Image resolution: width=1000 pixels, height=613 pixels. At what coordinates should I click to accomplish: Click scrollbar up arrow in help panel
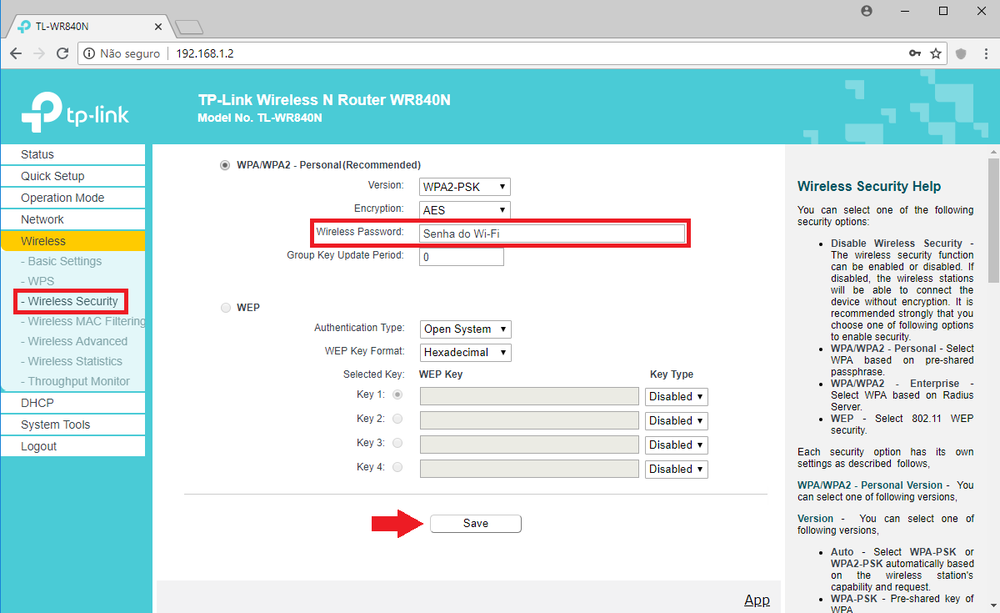click(x=994, y=152)
